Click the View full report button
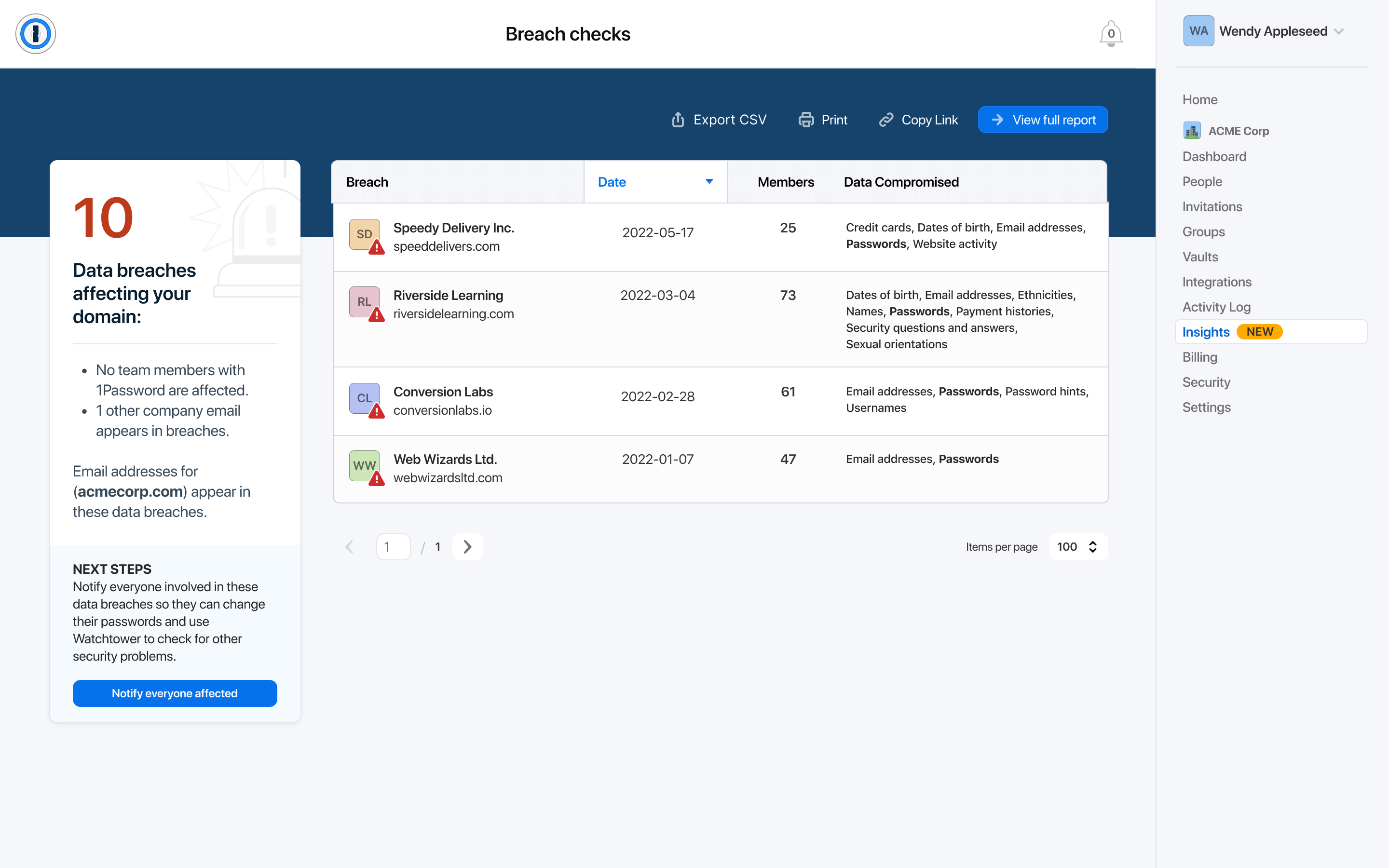The image size is (1389, 868). (1043, 120)
